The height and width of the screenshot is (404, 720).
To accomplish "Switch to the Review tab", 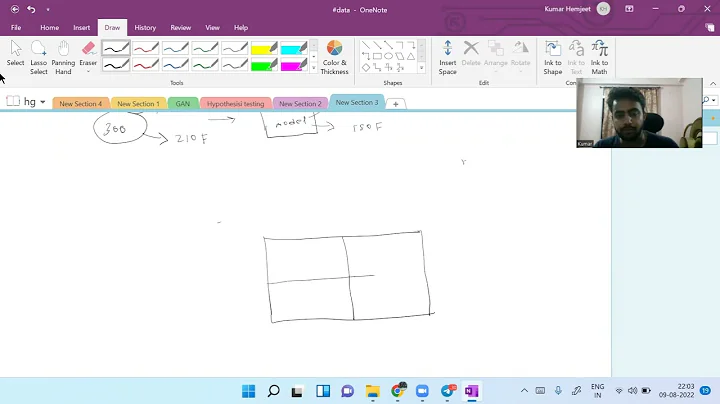I will pos(180,28).
